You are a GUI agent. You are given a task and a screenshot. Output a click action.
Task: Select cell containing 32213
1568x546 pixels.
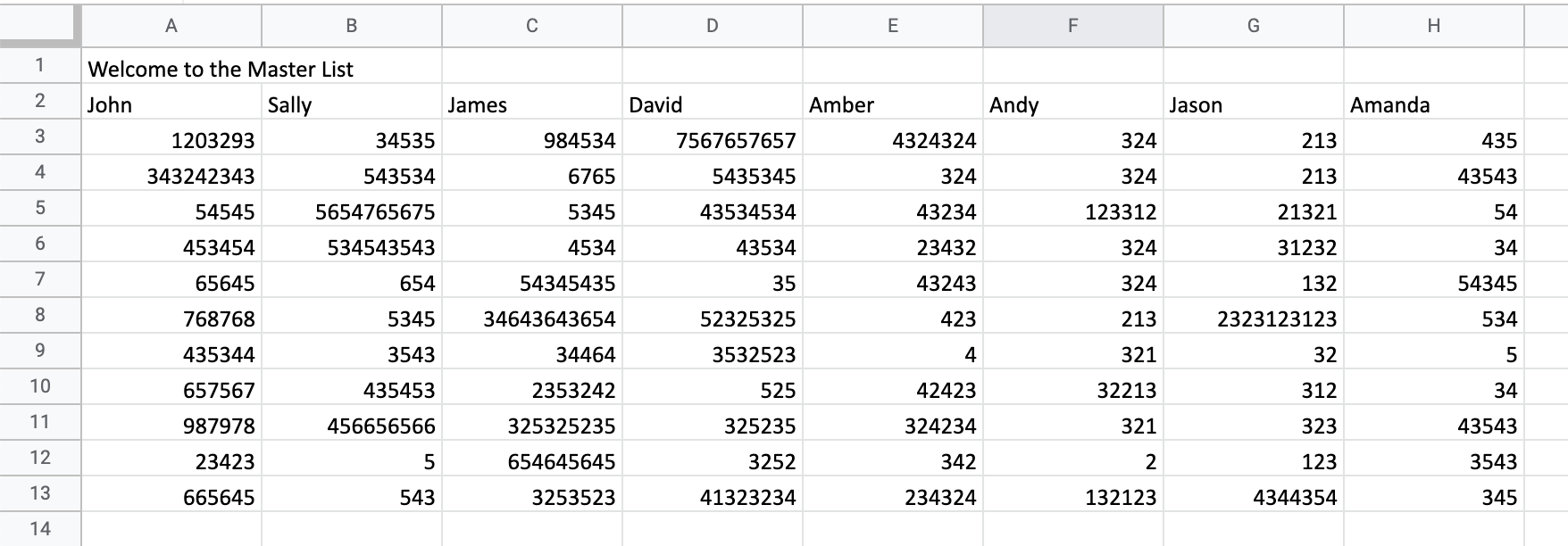pos(1073,387)
